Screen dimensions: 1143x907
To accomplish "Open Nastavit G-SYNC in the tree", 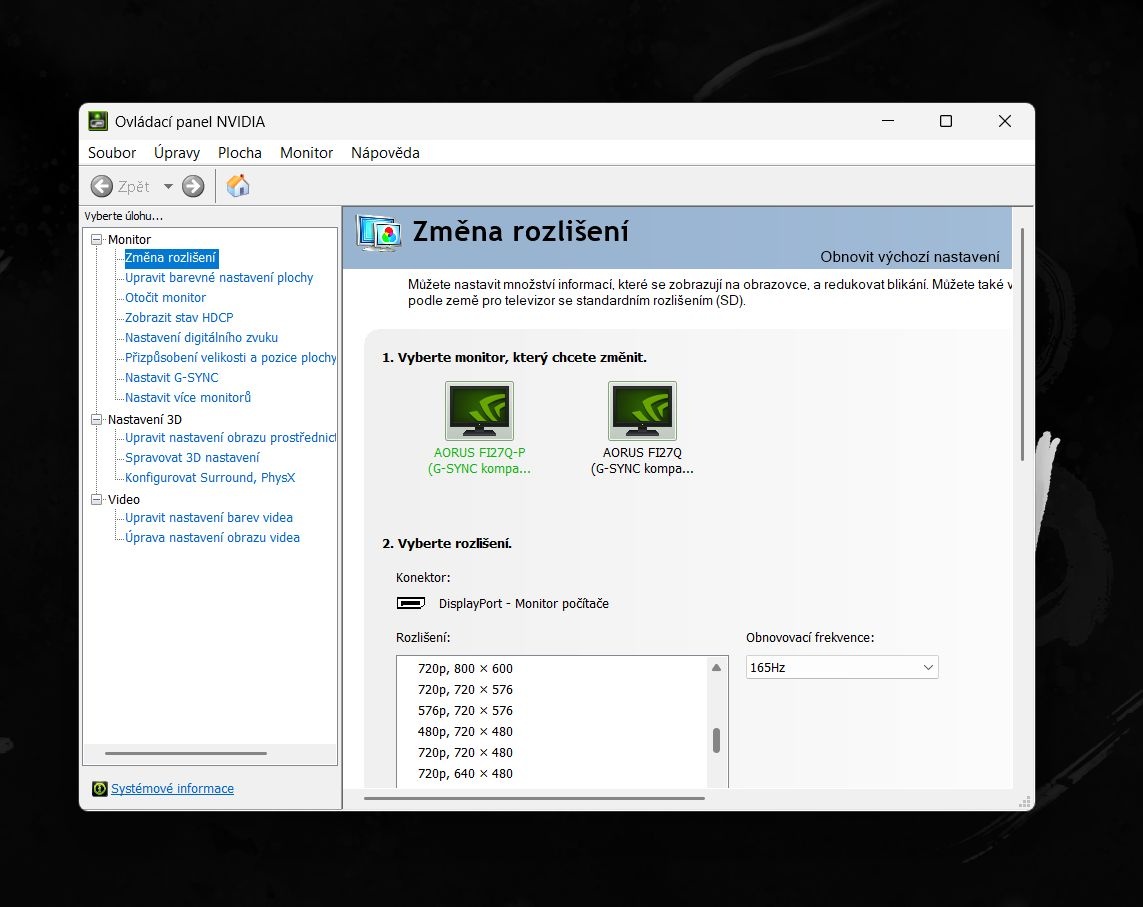I will coord(171,378).
